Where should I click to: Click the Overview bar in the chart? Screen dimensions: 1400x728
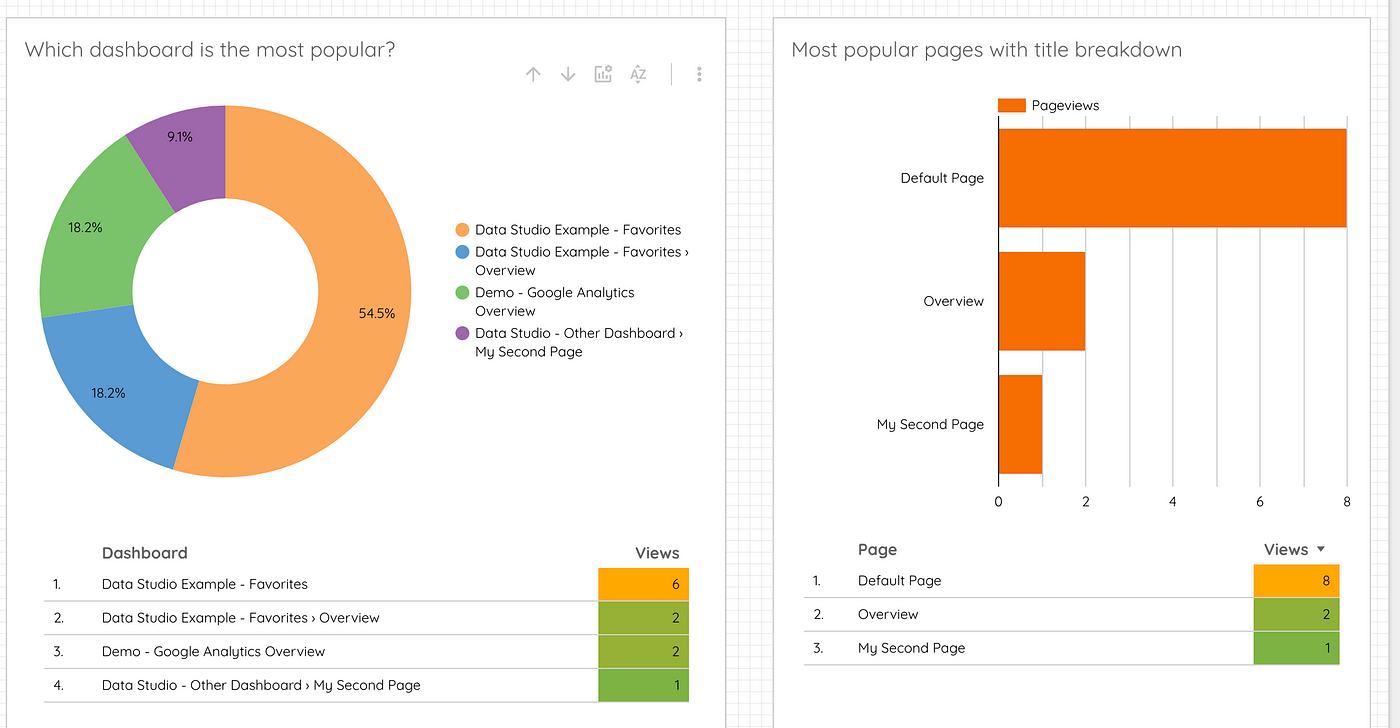pos(1042,301)
